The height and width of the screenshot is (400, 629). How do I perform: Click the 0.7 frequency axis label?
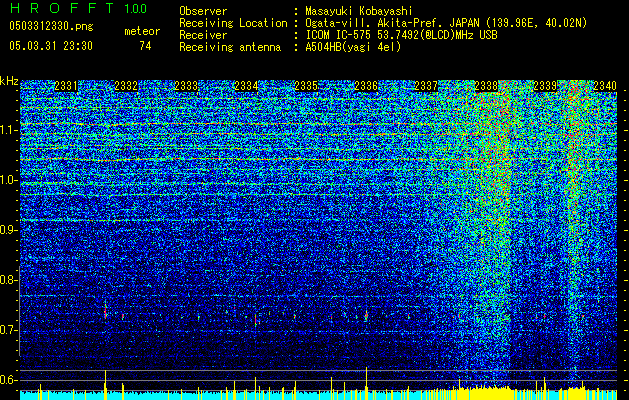tap(9, 330)
